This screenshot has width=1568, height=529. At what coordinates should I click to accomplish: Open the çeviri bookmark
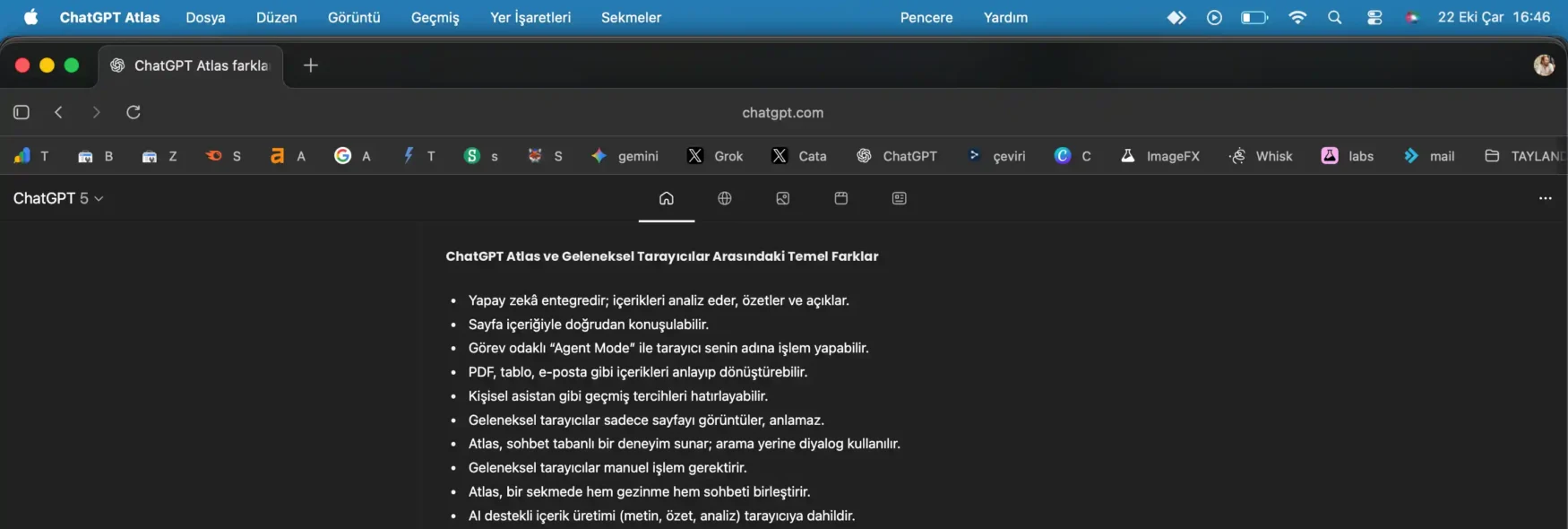(996, 156)
